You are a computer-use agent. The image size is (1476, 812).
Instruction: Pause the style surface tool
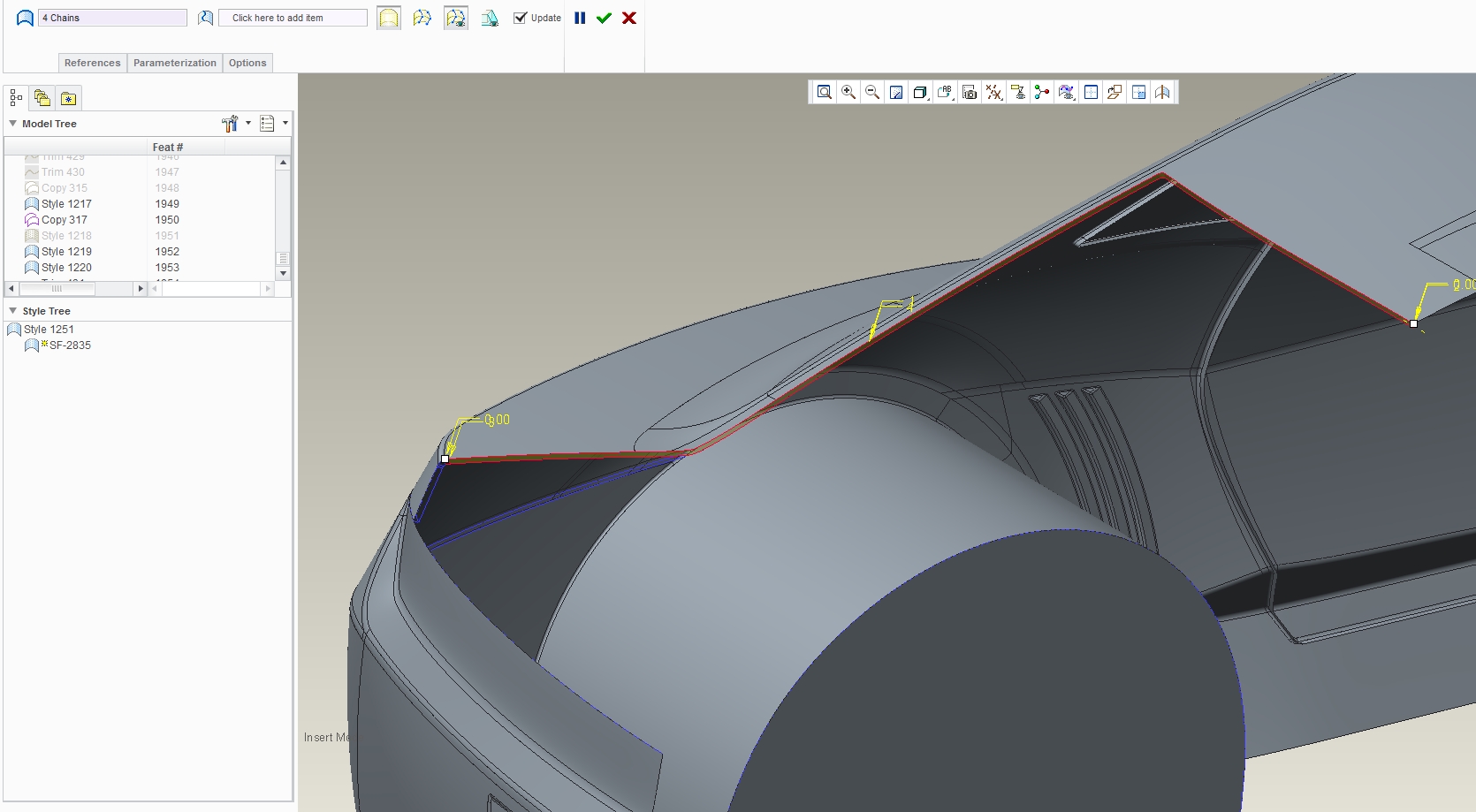coord(580,18)
